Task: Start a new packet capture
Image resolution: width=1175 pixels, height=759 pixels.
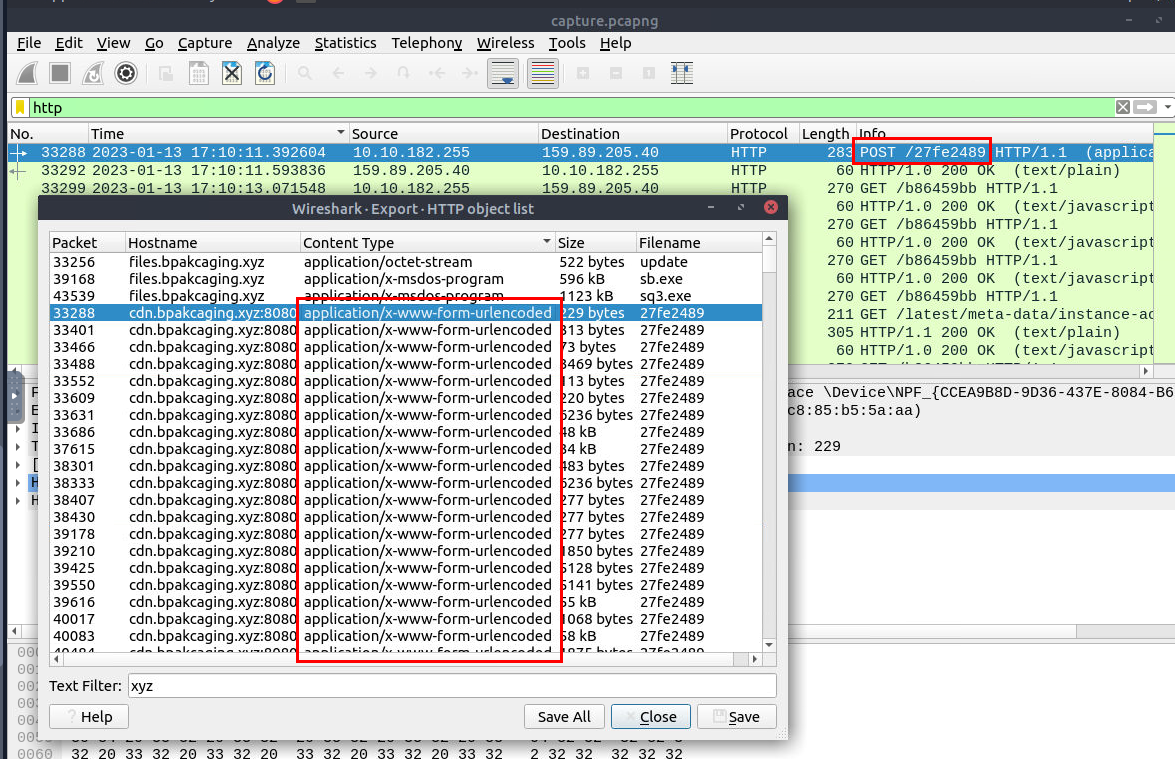Action: click(28, 73)
